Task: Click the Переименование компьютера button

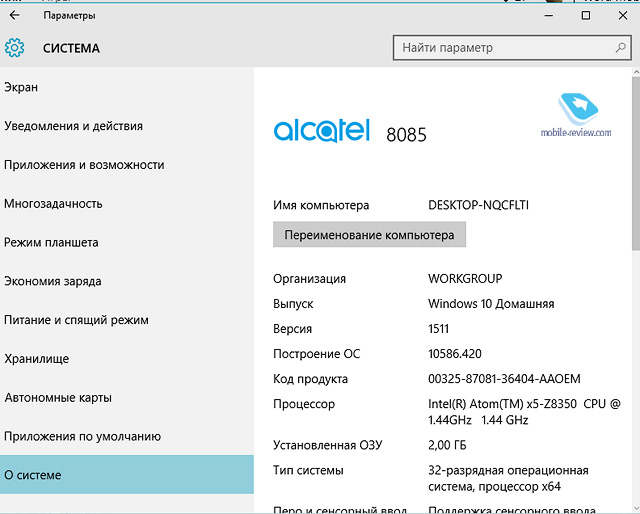Action: coord(369,235)
